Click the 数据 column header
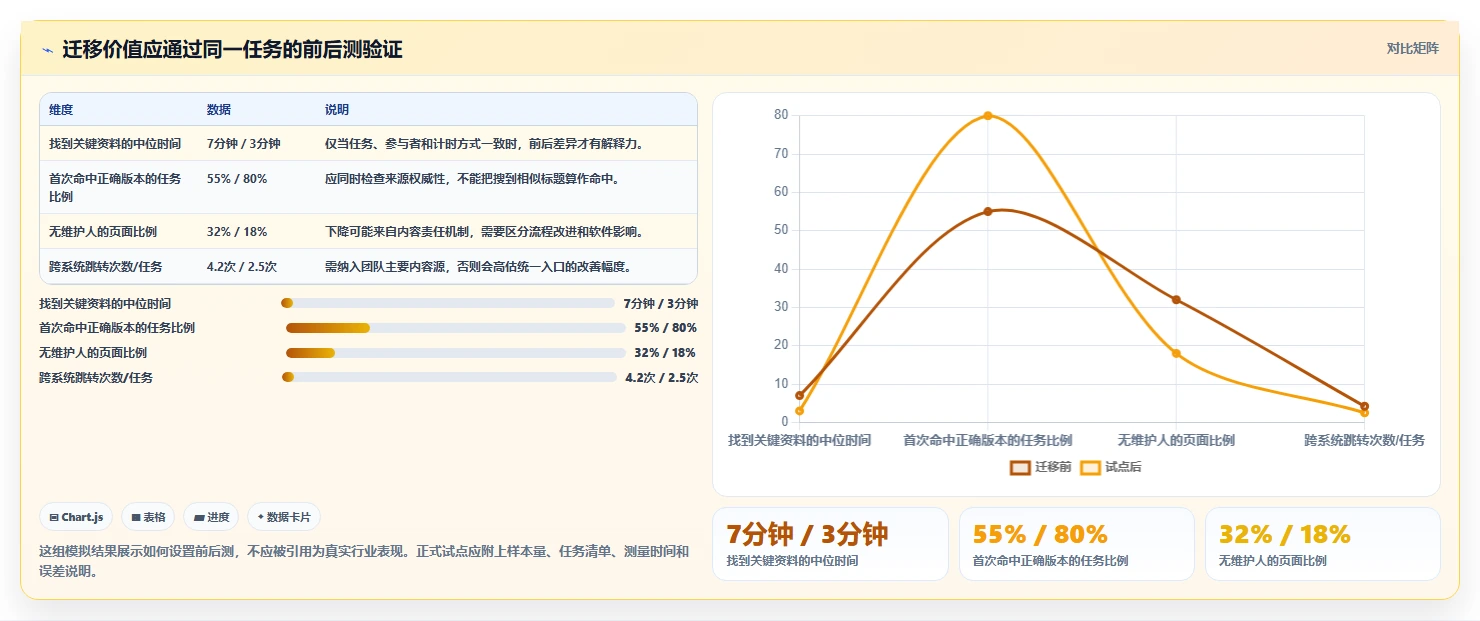The width and height of the screenshot is (1480, 621). pyautogui.click(x=219, y=110)
